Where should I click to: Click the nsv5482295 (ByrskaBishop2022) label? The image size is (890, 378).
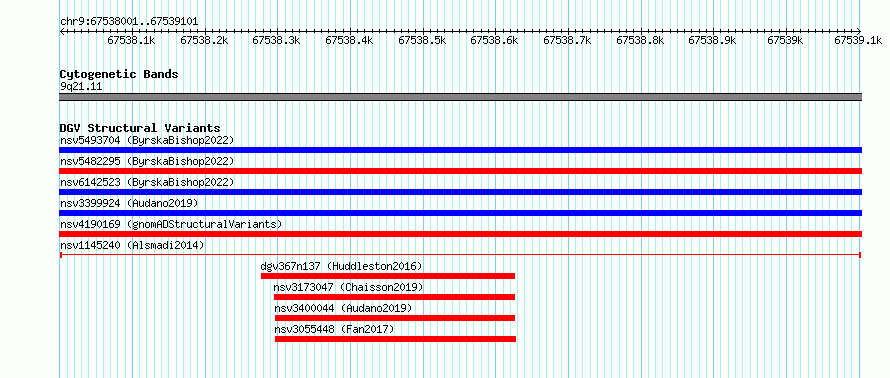pyautogui.click(x=147, y=161)
